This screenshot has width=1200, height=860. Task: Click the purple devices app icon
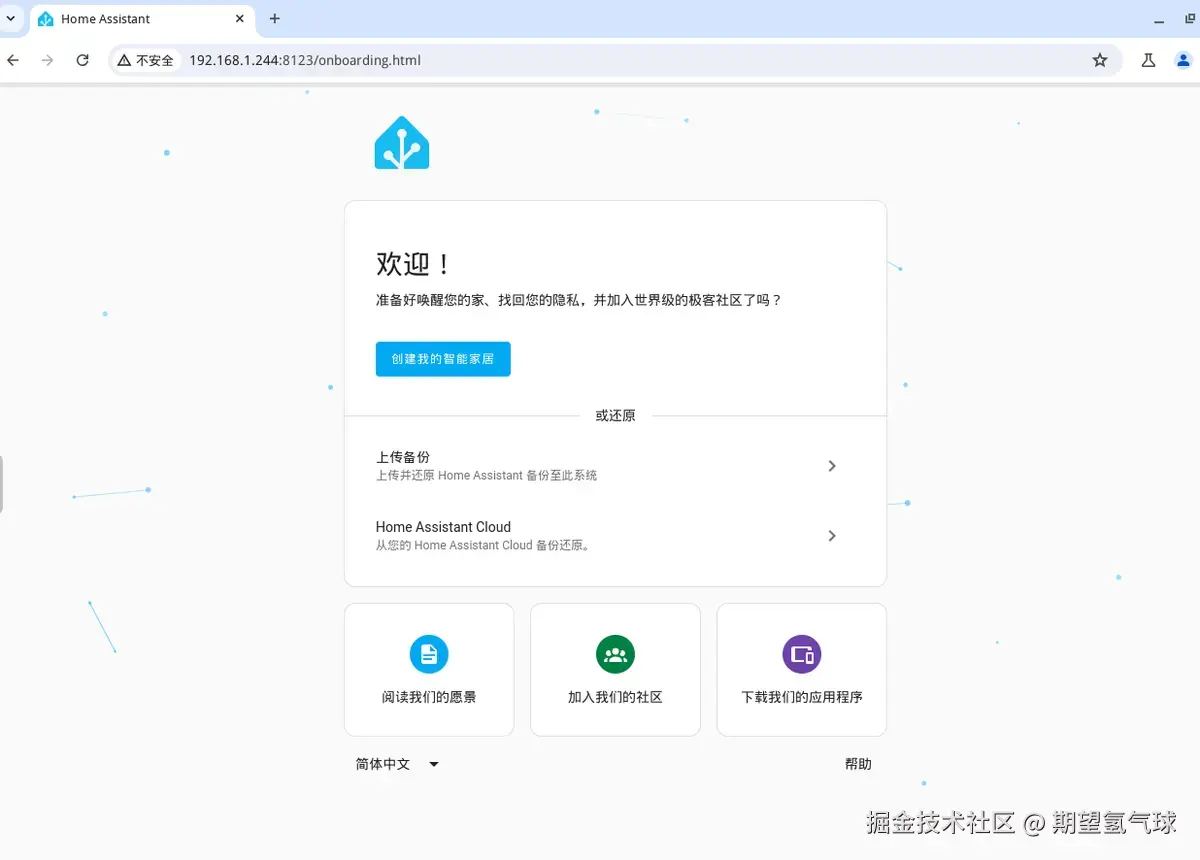pos(802,655)
